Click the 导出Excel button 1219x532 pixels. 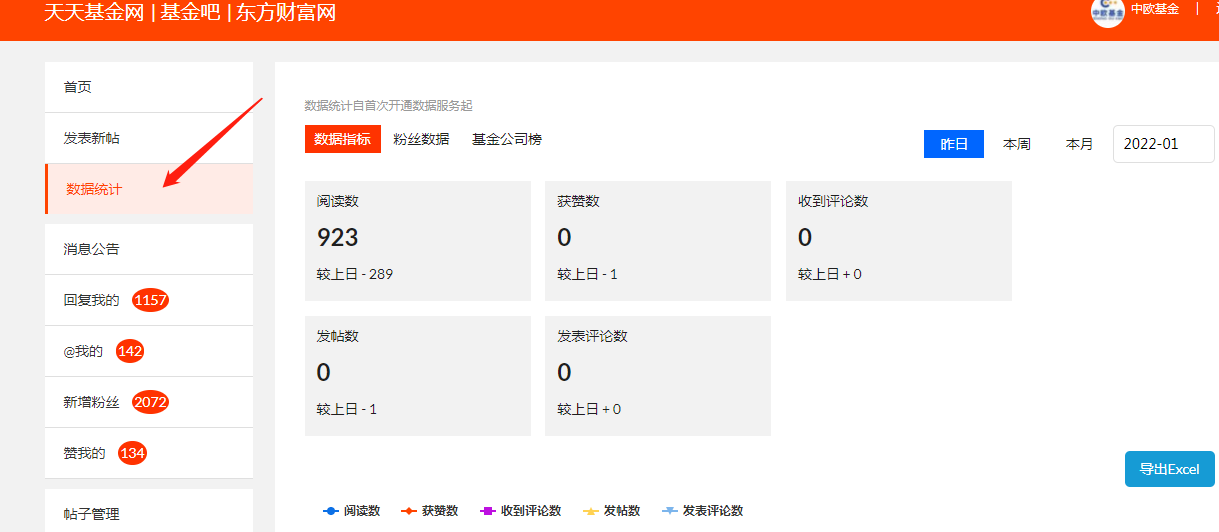[1170, 469]
